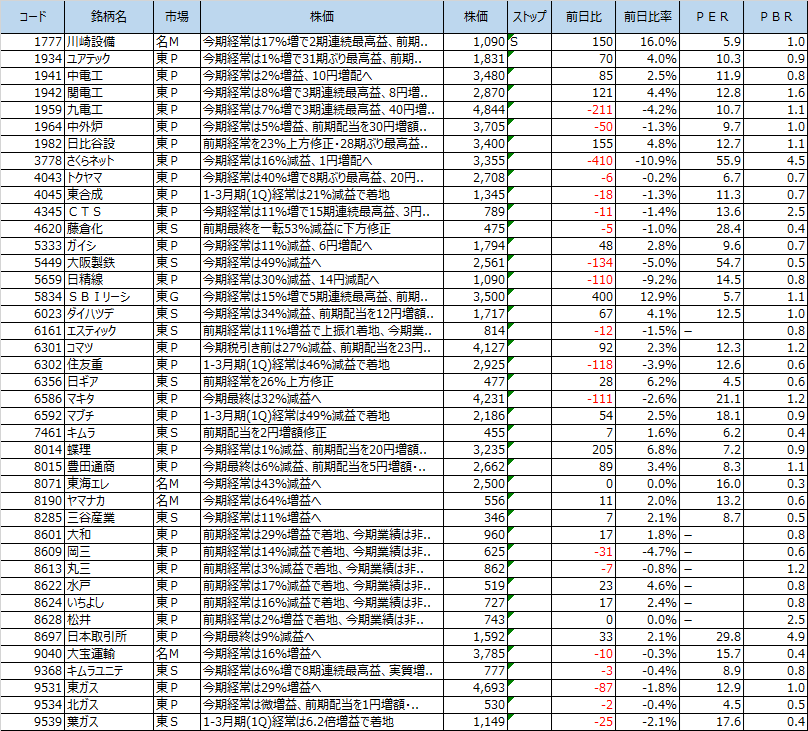
Task: Click price 1,149 in the code 9539 row
Action: point(475,722)
